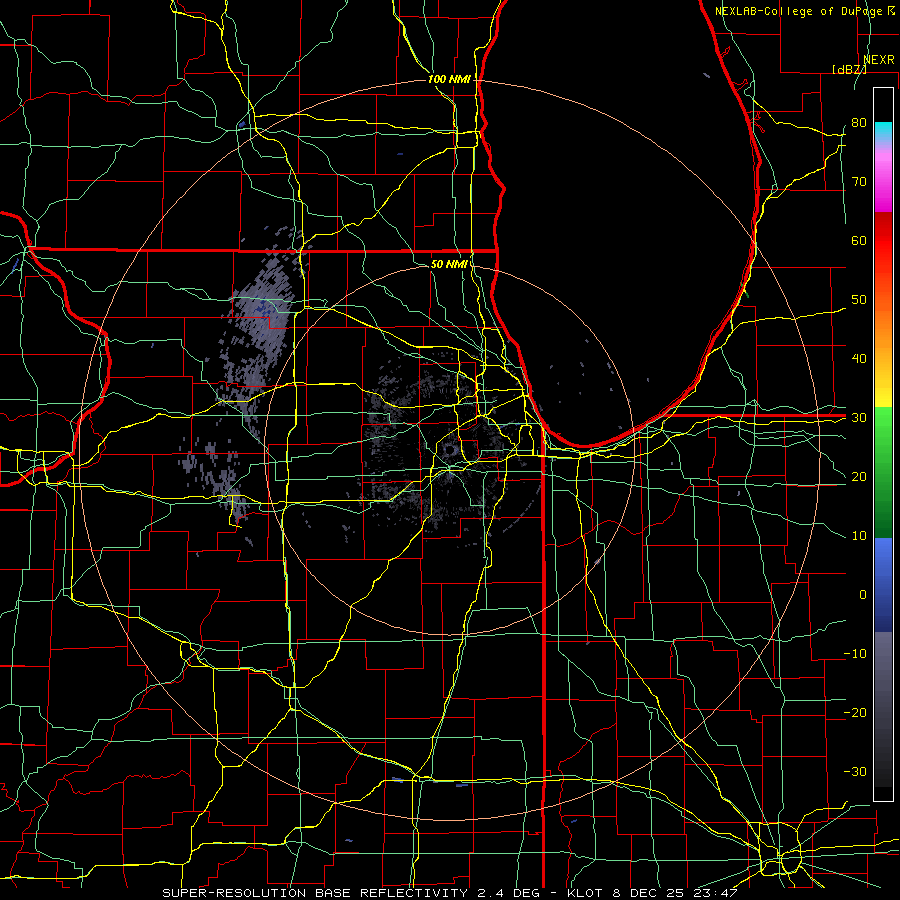Image resolution: width=900 pixels, height=900 pixels.
Task: Click the 0 value on the dBZ scale
Action: click(x=863, y=595)
